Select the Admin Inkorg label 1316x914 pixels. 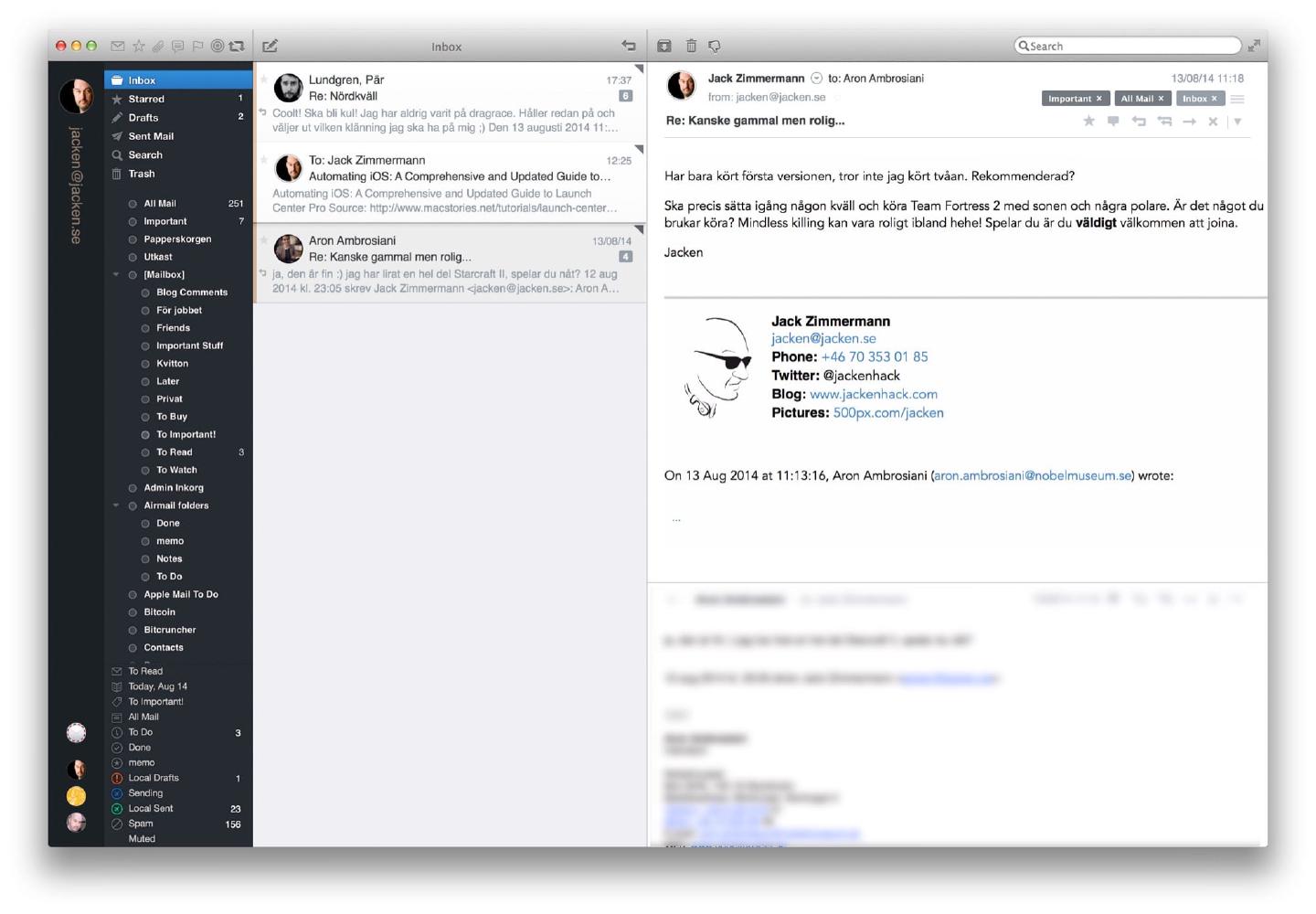point(174,487)
